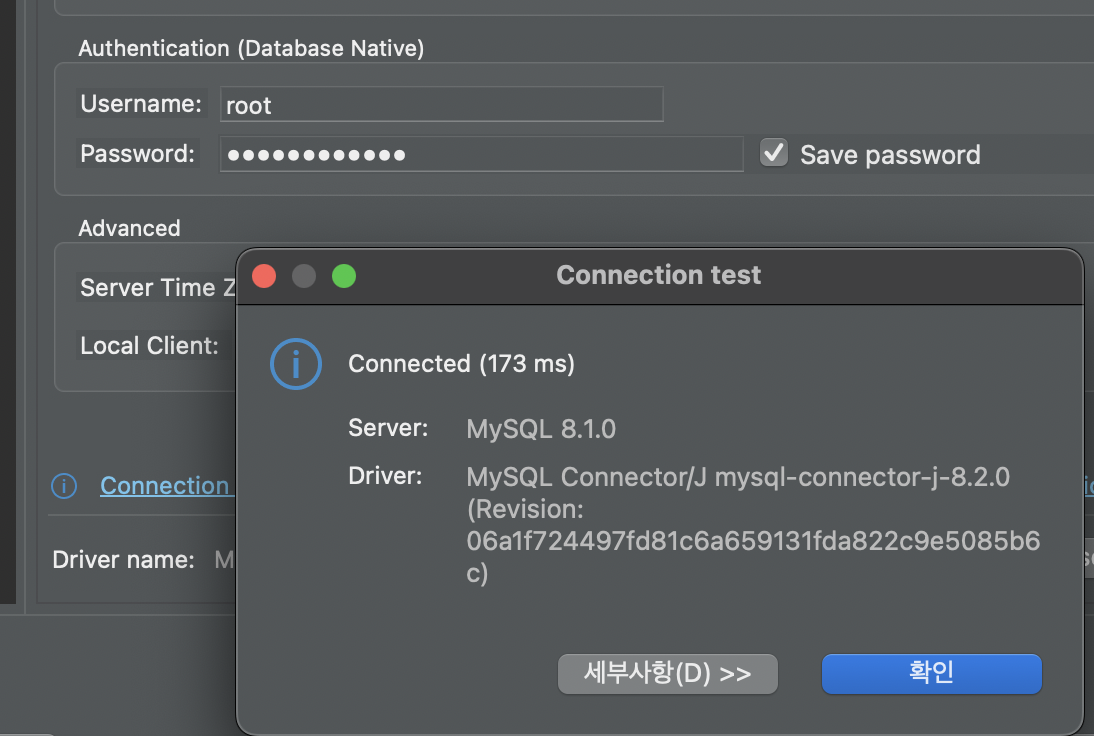Click the Driver name label
The height and width of the screenshot is (736, 1094).
(123, 559)
